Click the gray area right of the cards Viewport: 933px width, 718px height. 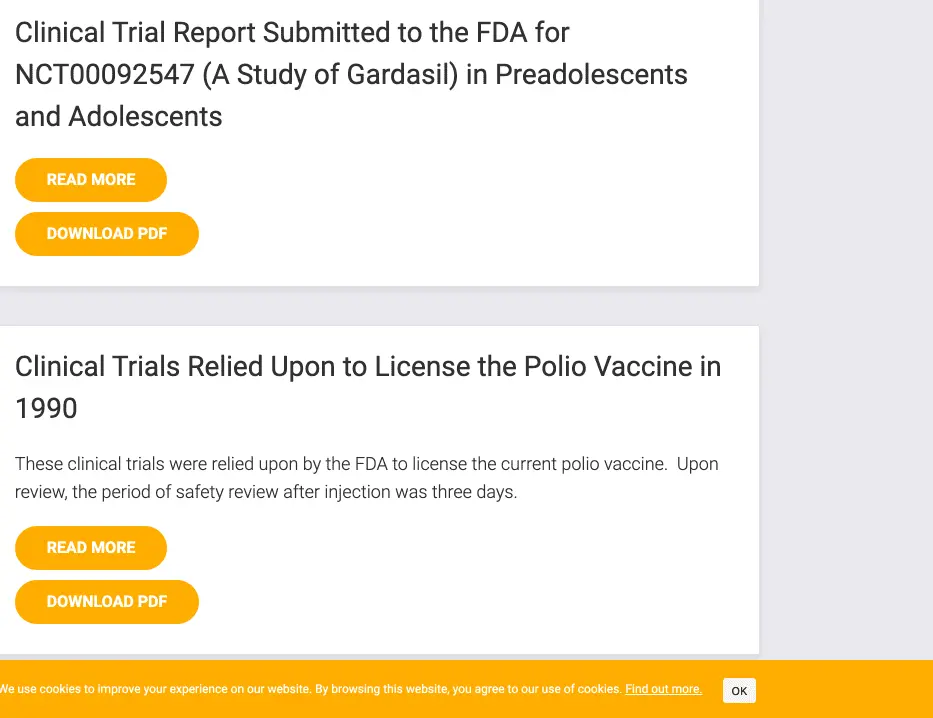coord(846,300)
